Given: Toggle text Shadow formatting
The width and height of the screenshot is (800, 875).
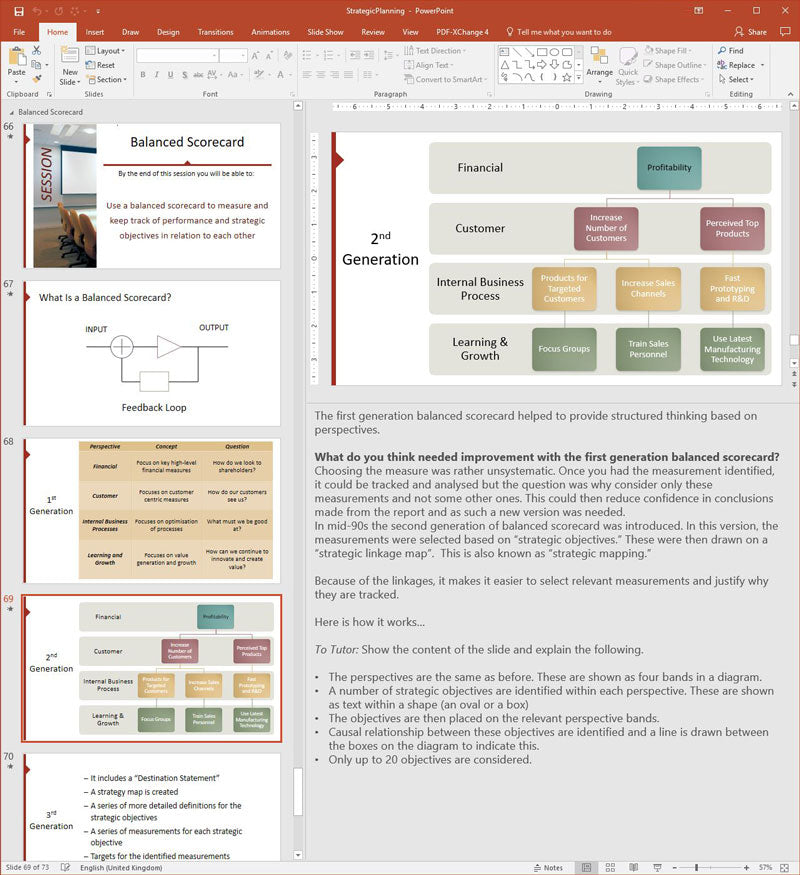Looking at the screenshot, I should coord(184,75).
